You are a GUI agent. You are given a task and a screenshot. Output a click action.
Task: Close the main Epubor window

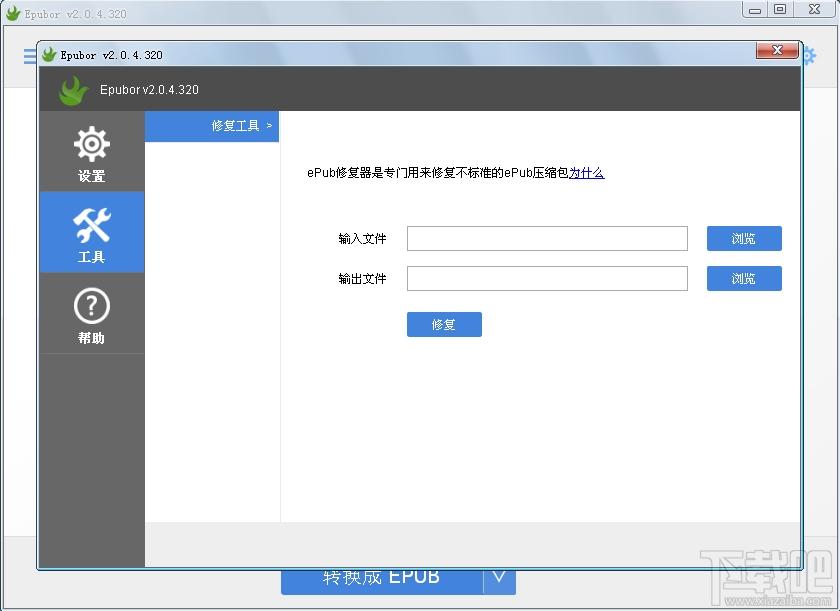point(815,10)
